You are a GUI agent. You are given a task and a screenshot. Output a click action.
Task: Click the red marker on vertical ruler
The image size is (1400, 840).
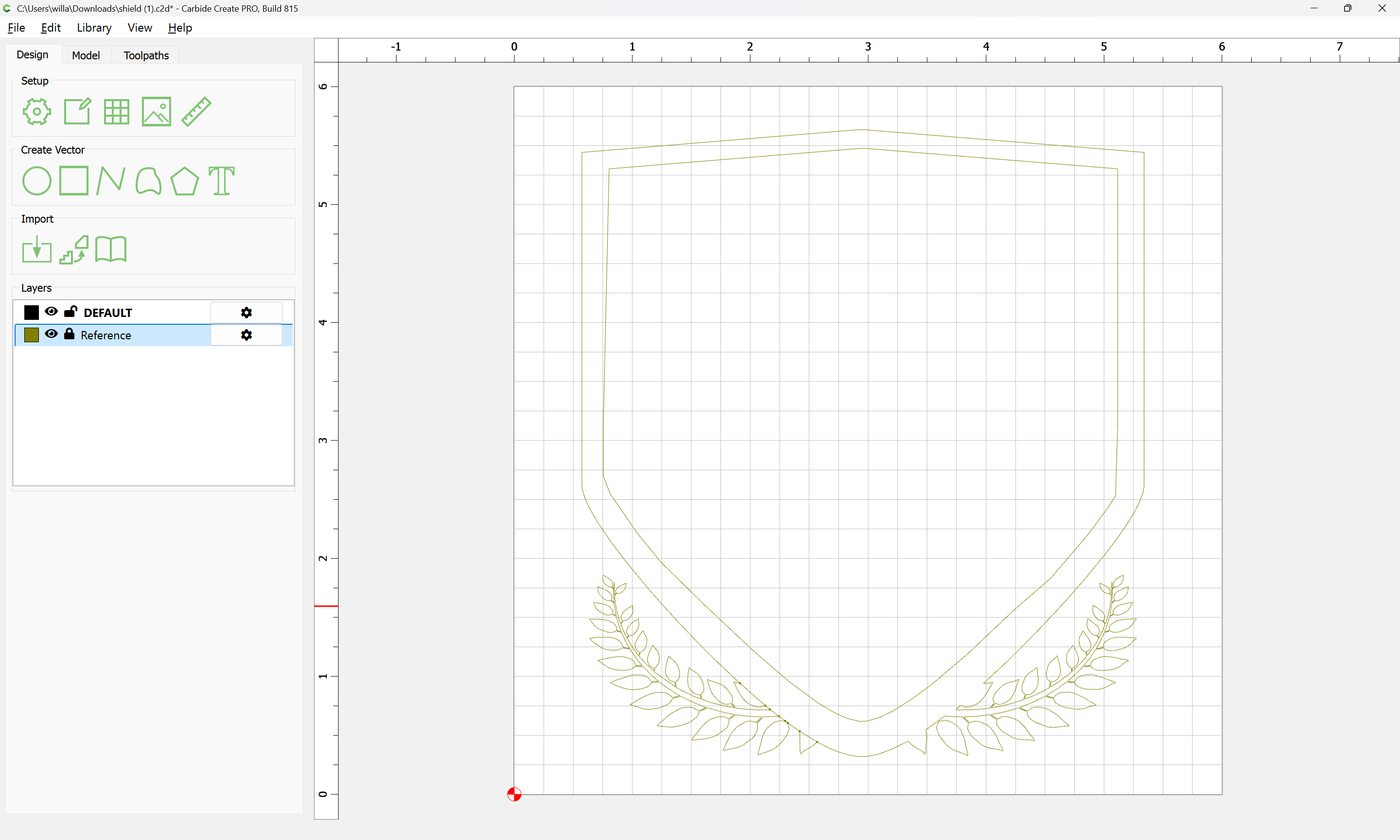click(326, 606)
